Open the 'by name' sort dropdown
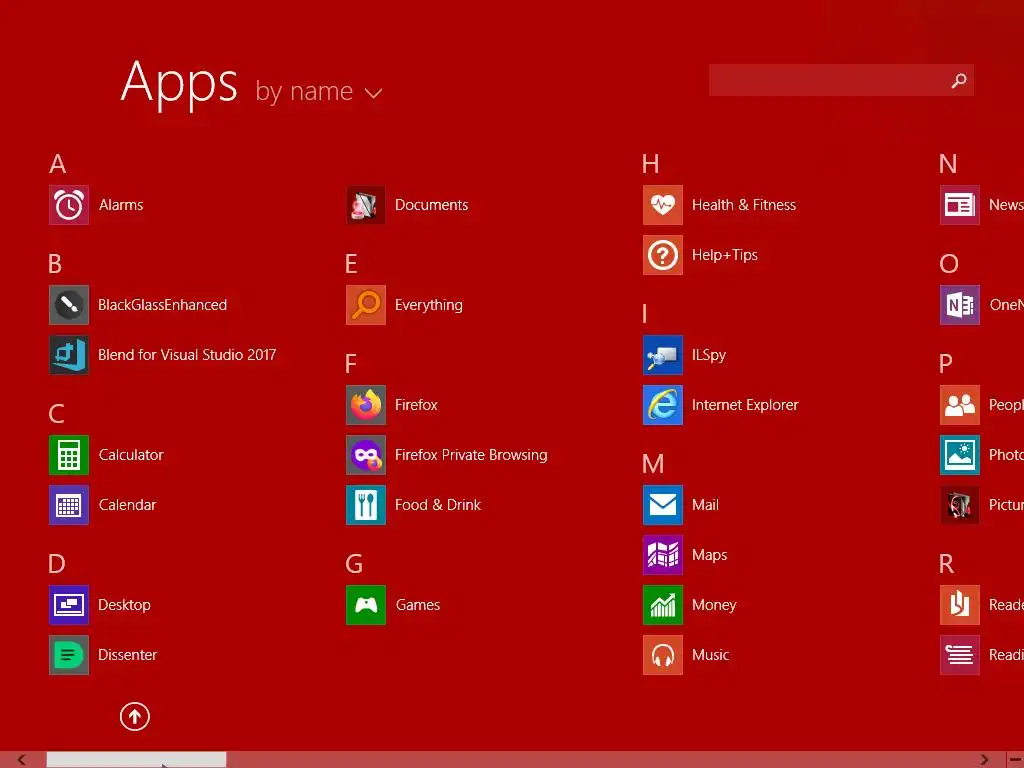1024x768 pixels. click(x=319, y=91)
